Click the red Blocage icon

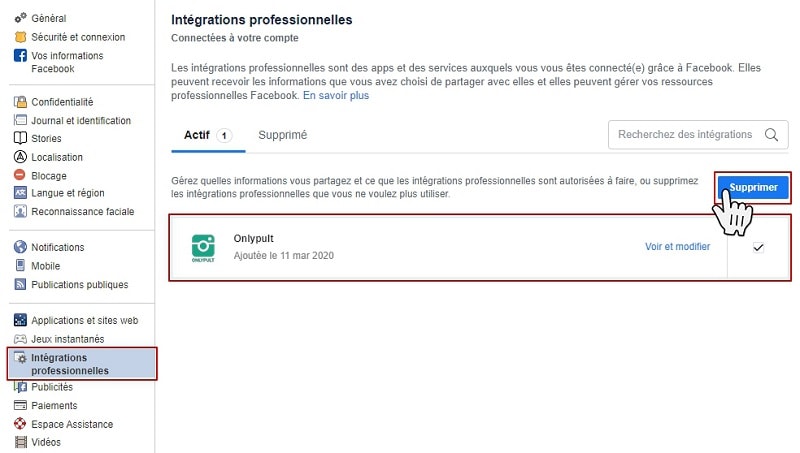tap(20, 175)
